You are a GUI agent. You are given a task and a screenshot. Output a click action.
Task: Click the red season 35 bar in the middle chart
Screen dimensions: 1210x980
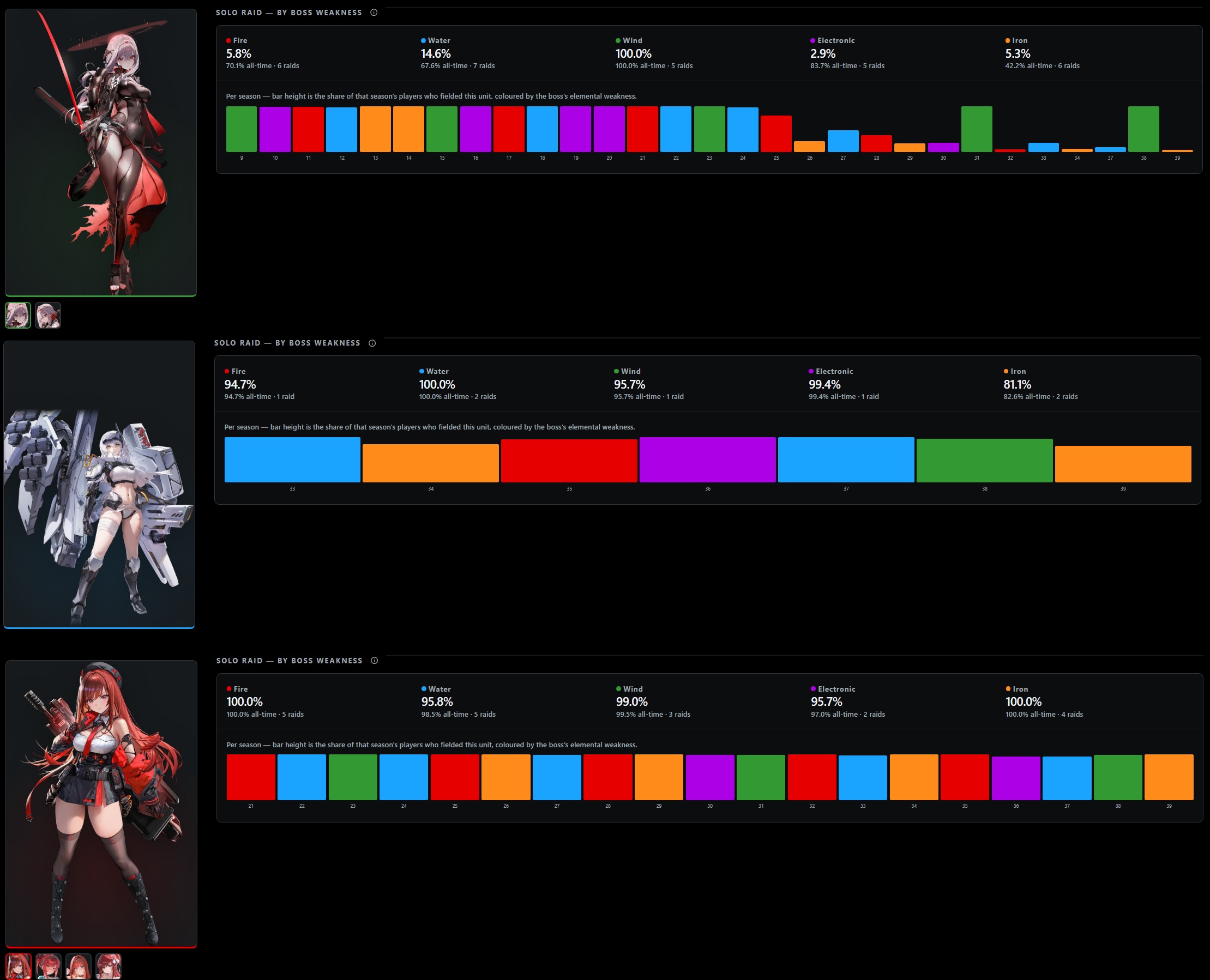pos(569,461)
